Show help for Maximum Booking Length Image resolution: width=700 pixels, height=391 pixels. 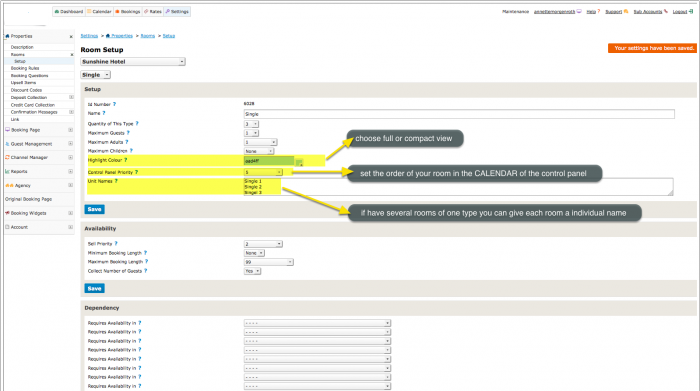[146, 262]
